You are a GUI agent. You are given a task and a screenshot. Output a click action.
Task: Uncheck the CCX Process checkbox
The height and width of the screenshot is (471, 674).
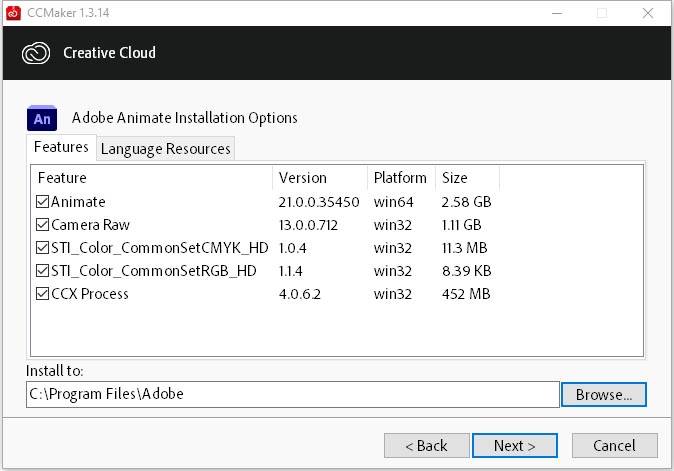tap(42, 294)
